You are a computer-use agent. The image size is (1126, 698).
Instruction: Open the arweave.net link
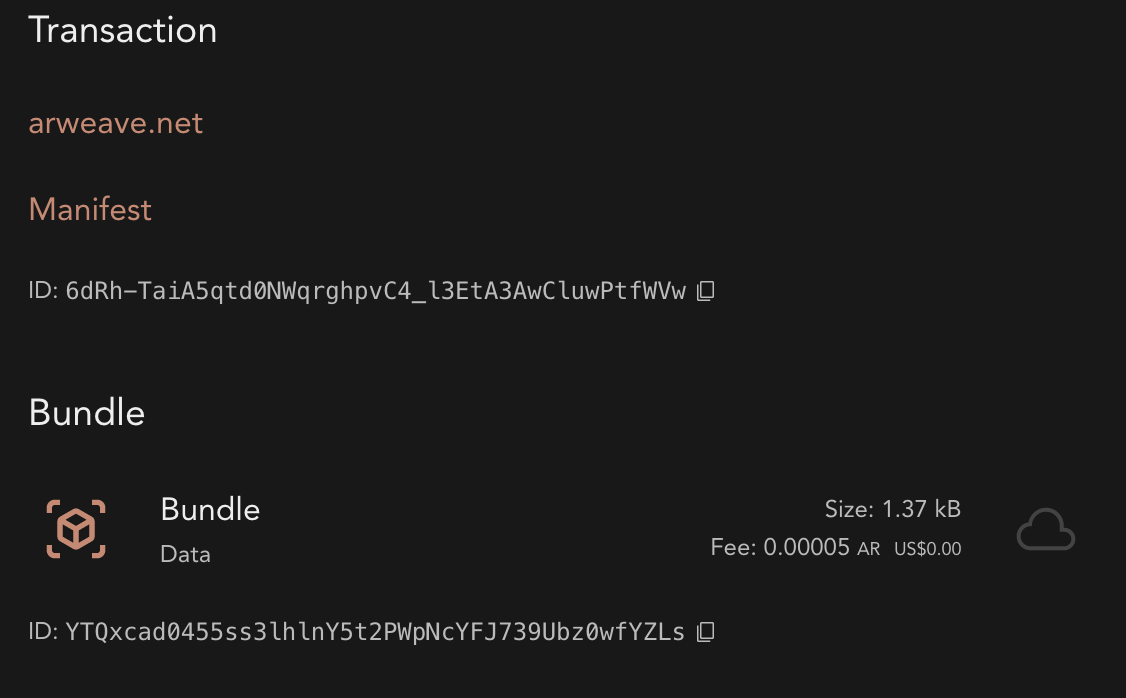tap(115, 124)
